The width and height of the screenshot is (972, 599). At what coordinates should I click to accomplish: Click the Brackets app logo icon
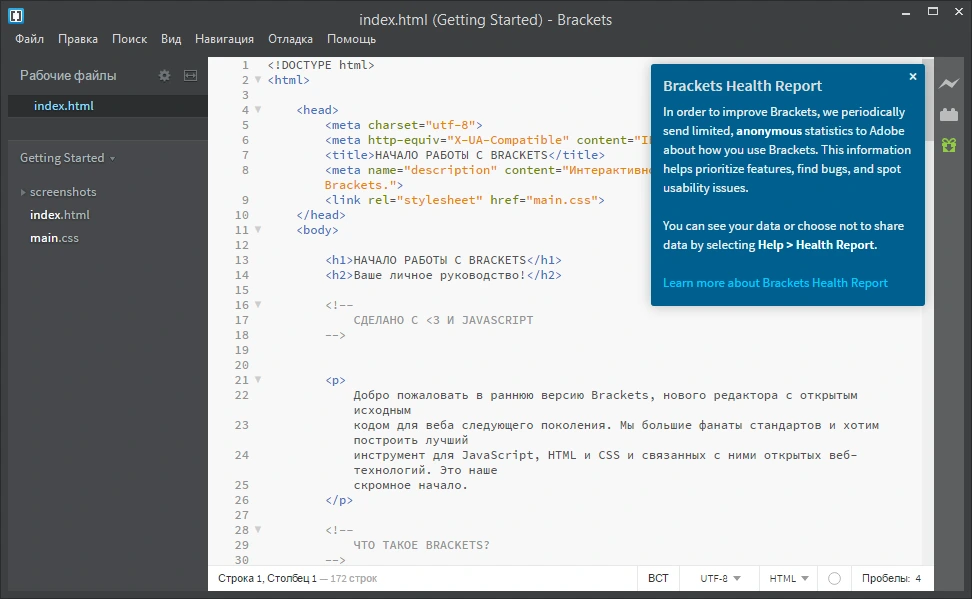tap(16, 16)
